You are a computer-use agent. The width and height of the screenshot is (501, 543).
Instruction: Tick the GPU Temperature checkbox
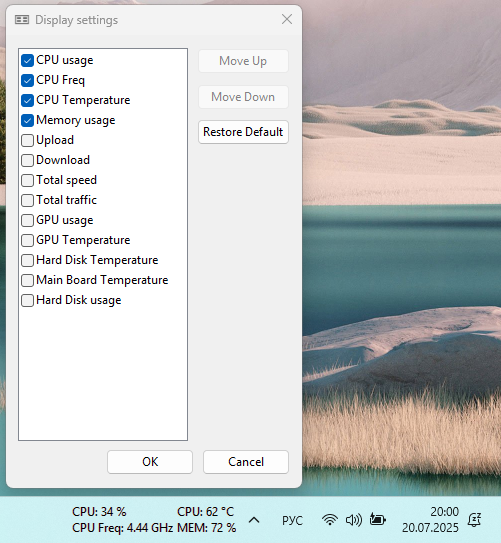tap(27, 240)
